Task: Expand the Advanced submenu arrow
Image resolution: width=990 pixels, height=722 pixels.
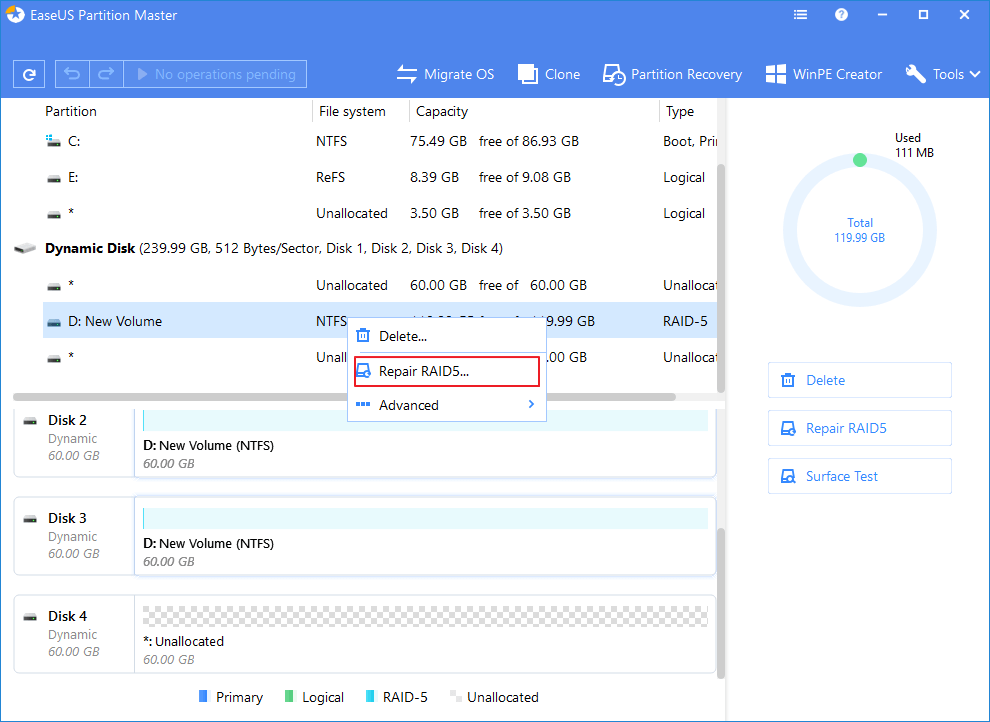Action: [x=531, y=405]
